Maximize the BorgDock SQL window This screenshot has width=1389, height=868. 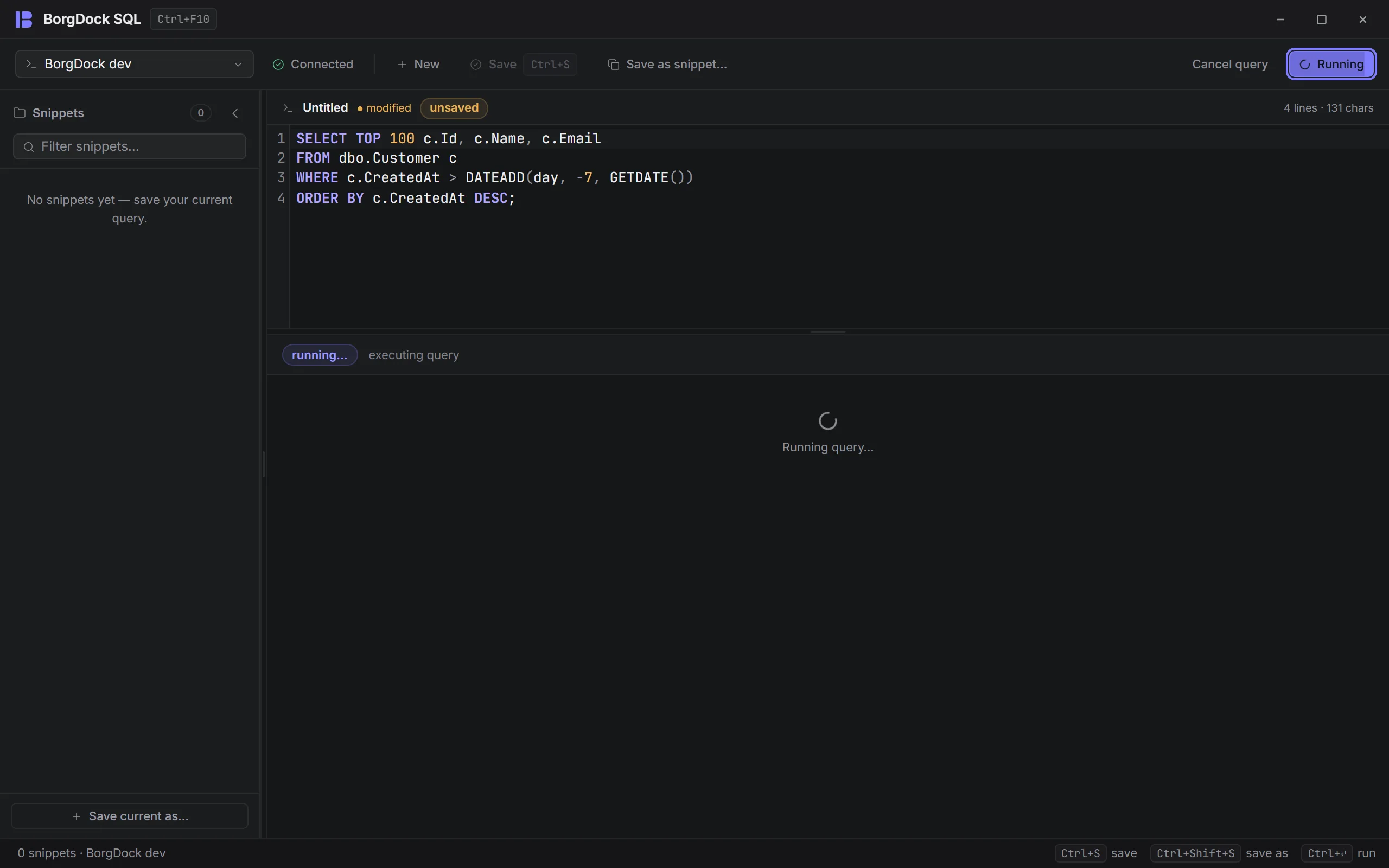1322,20
